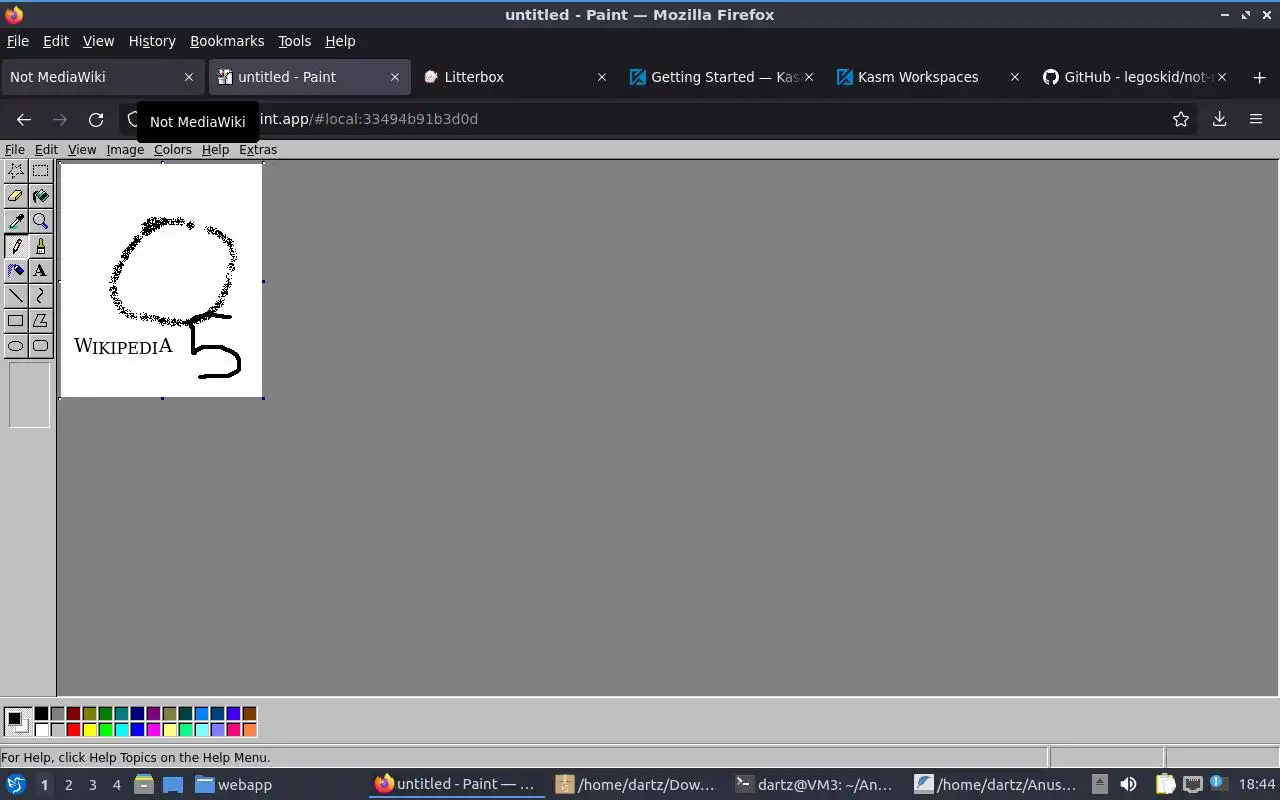This screenshot has height=800, width=1280.
Task: Open Firefox Tools menu
Action: (x=294, y=41)
